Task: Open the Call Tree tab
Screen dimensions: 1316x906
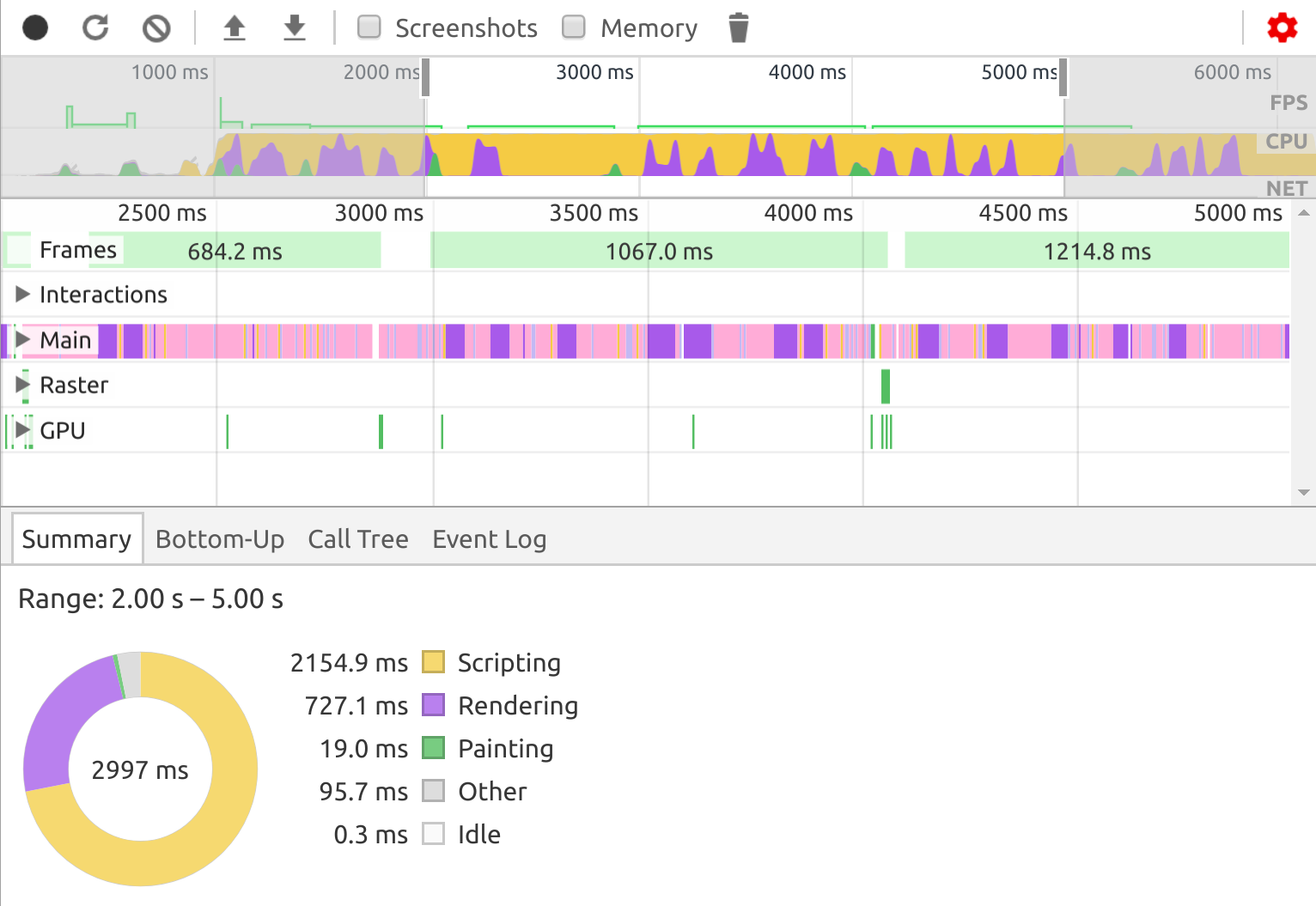Action: 358,539
